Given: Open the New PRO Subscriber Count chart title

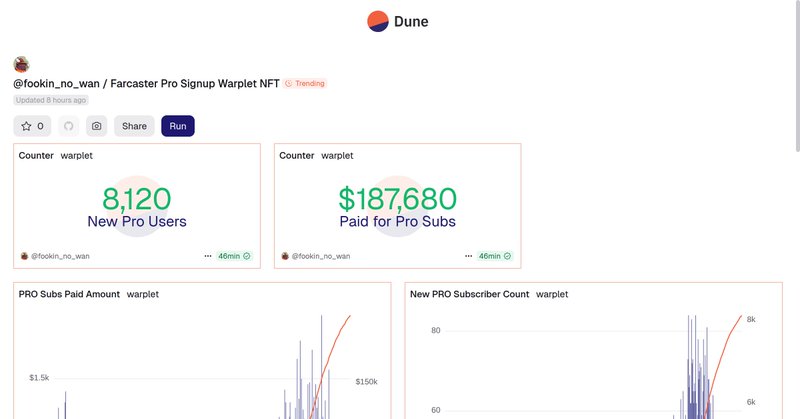Looking at the screenshot, I should (x=469, y=294).
